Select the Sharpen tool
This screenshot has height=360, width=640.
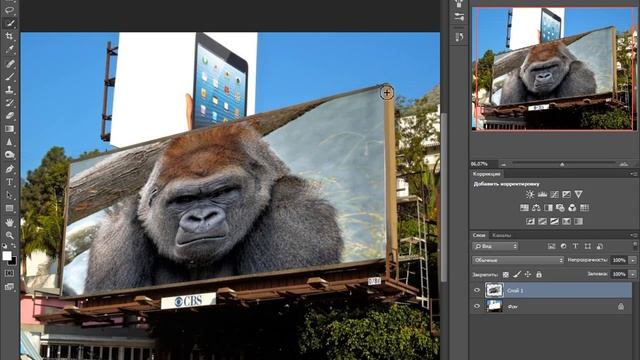(x=9, y=142)
